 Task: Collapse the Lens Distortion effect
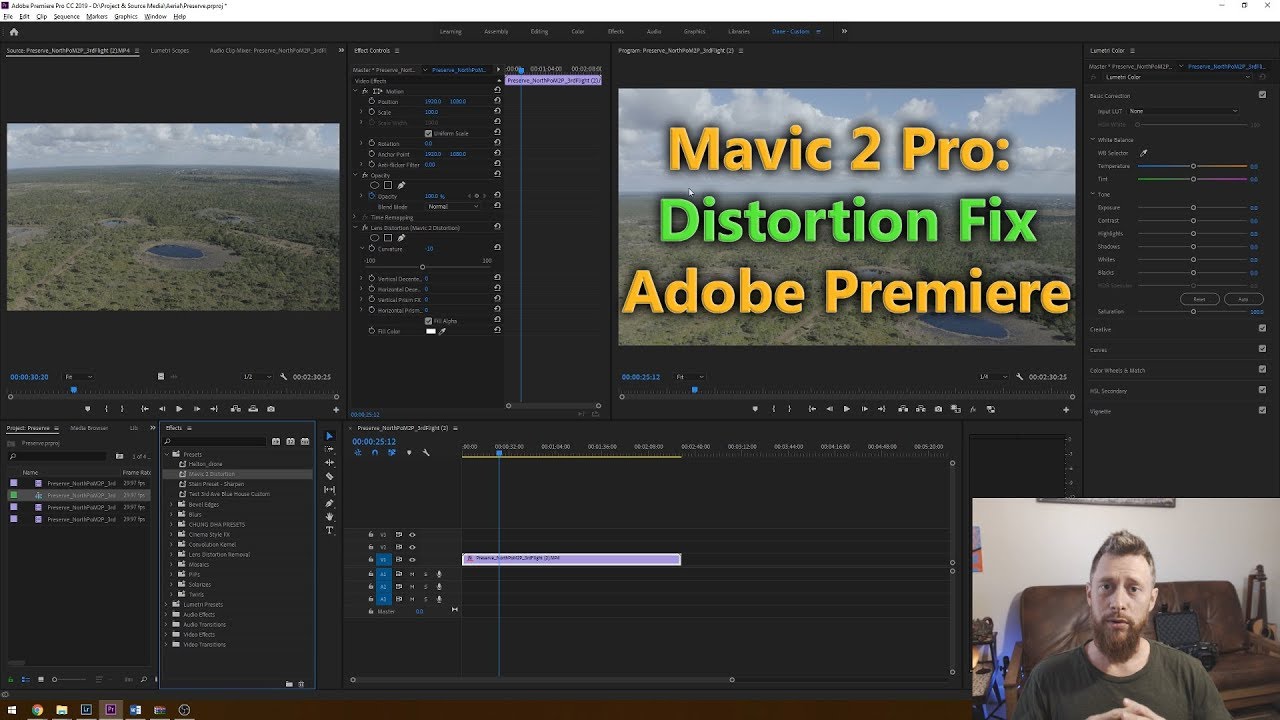pyautogui.click(x=355, y=228)
